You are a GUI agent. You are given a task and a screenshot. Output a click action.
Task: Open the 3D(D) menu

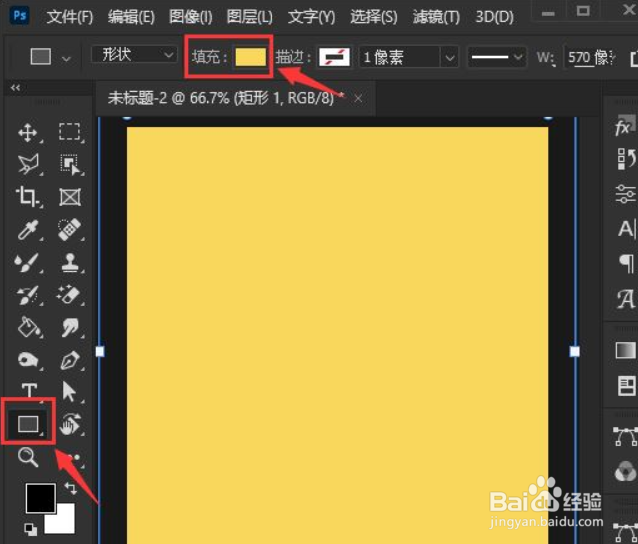tap(494, 17)
